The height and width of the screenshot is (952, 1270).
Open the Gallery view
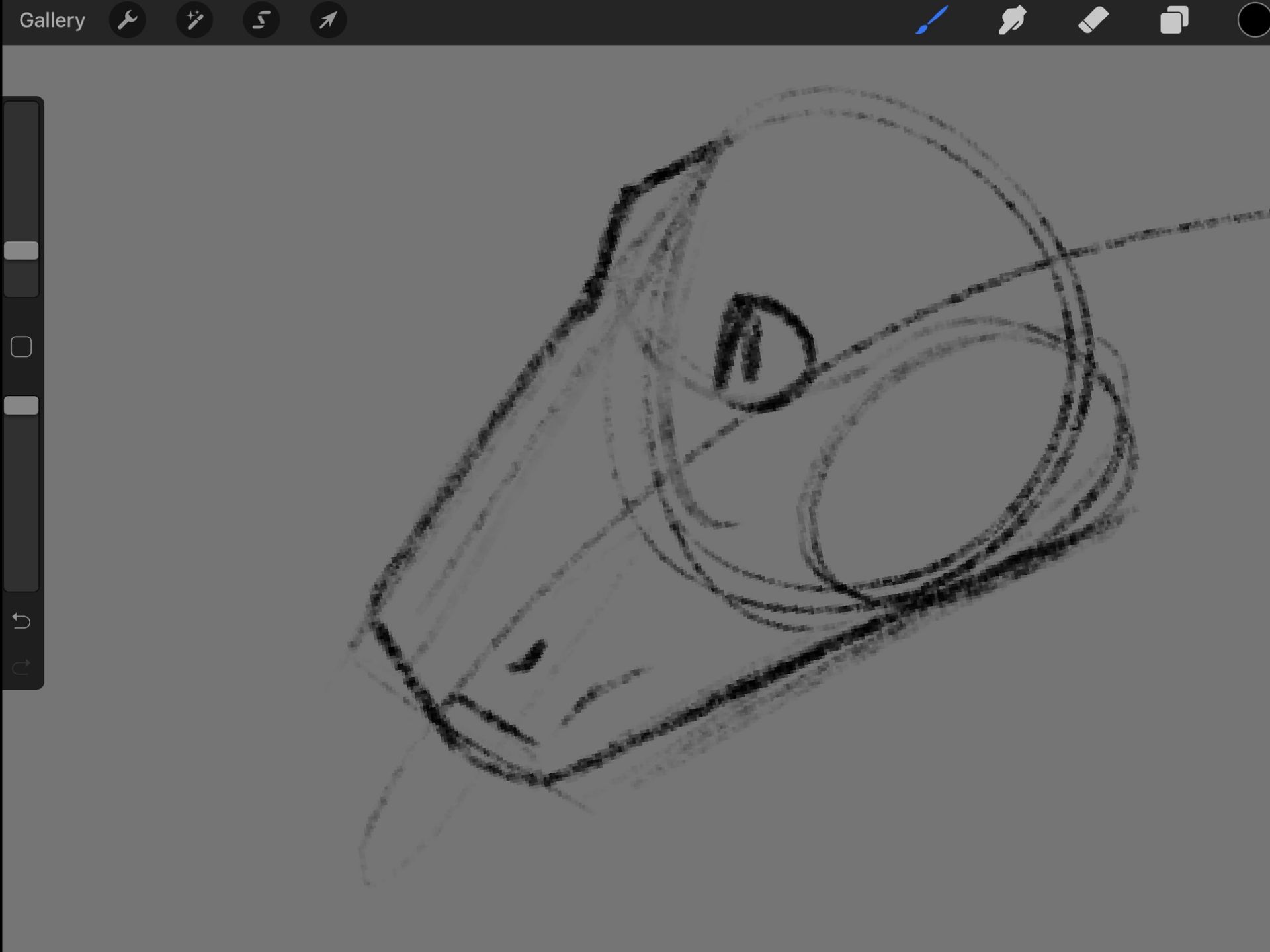click(52, 20)
